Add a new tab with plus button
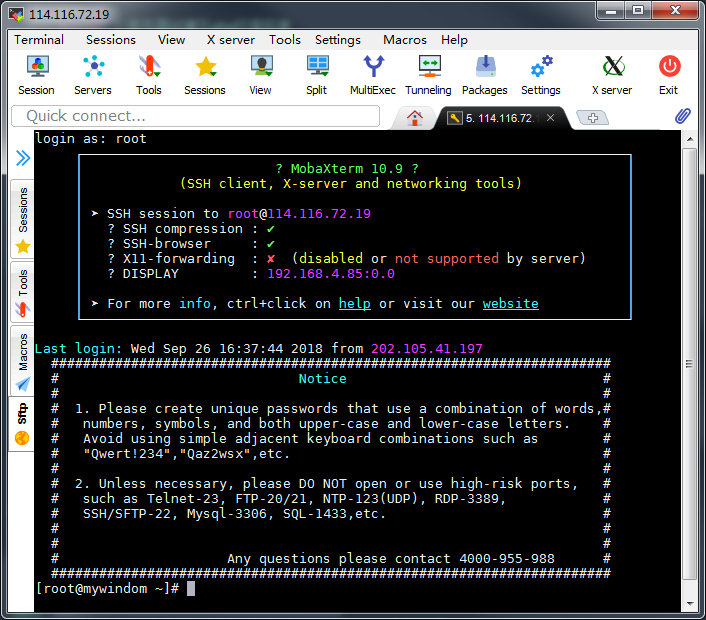 click(593, 118)
